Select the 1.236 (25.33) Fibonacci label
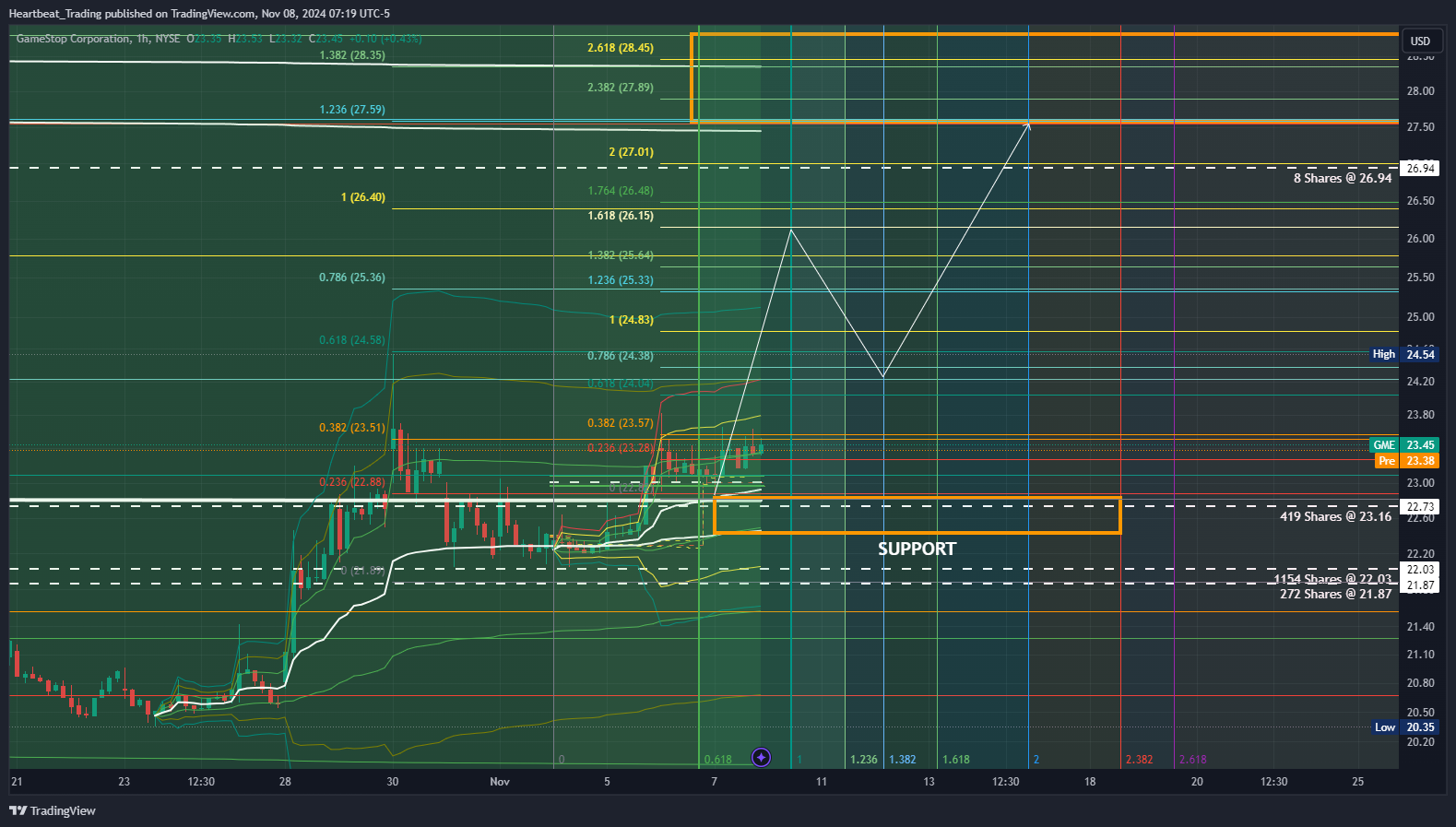The image size is (1456, 827). (621, 280)
